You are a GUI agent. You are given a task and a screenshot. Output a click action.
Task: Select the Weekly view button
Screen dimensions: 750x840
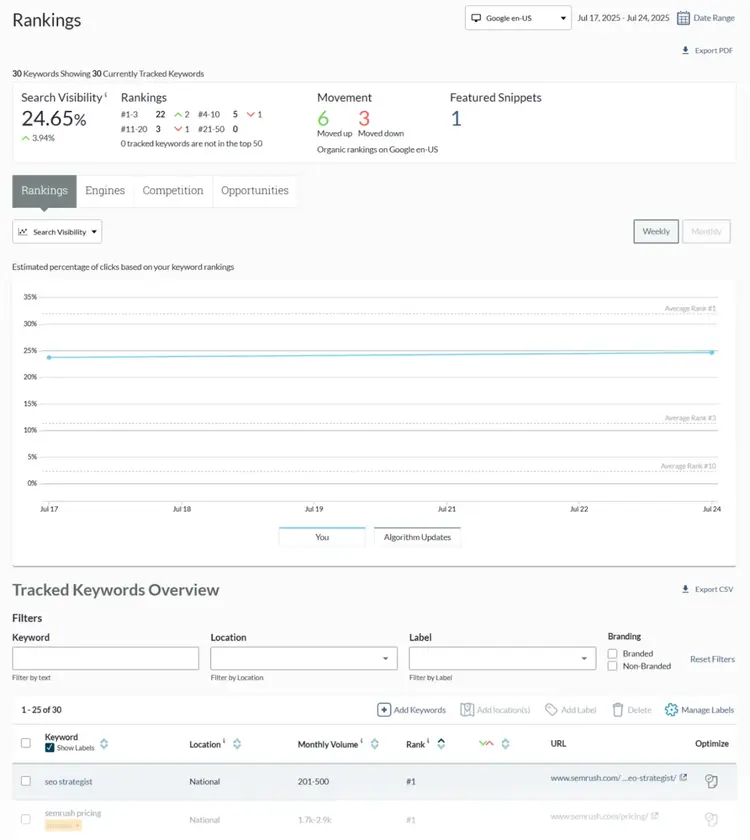point(656,231)
